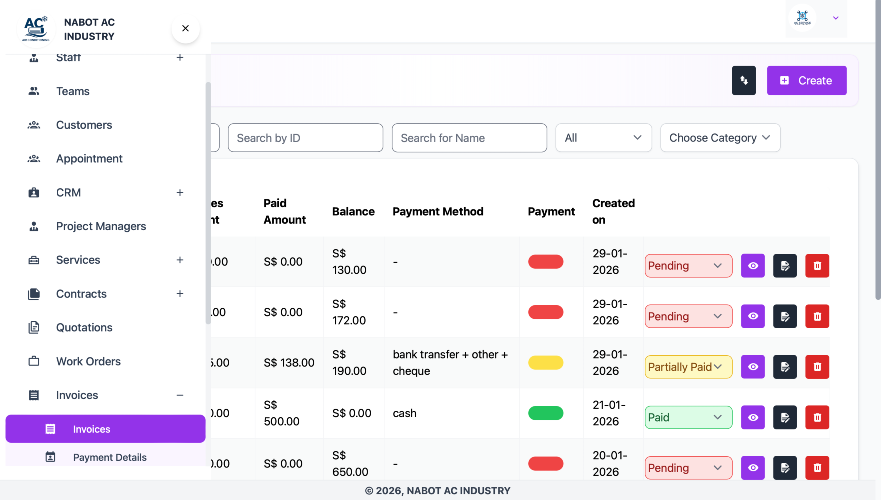The width and height of the screenshot is (881, 500).
Task: Open Work Orders in the sidebar
Action: pos(106,361)
